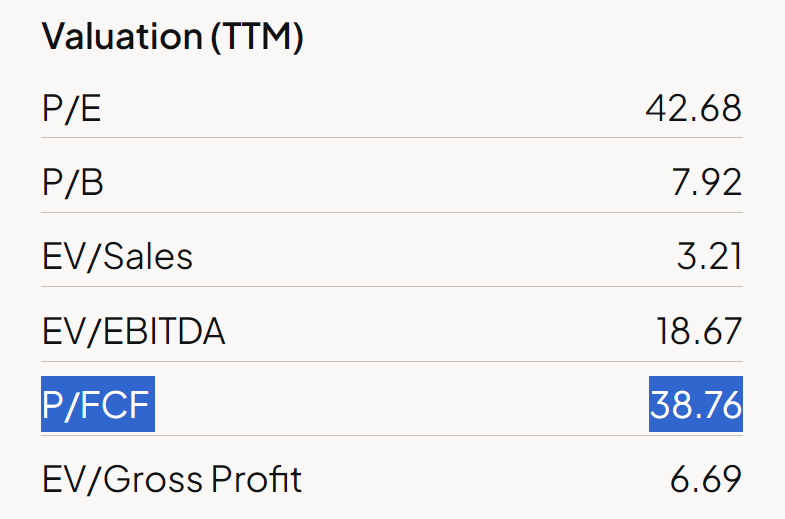Click the highlighted 38.76 value

click(x=695, y=405)
